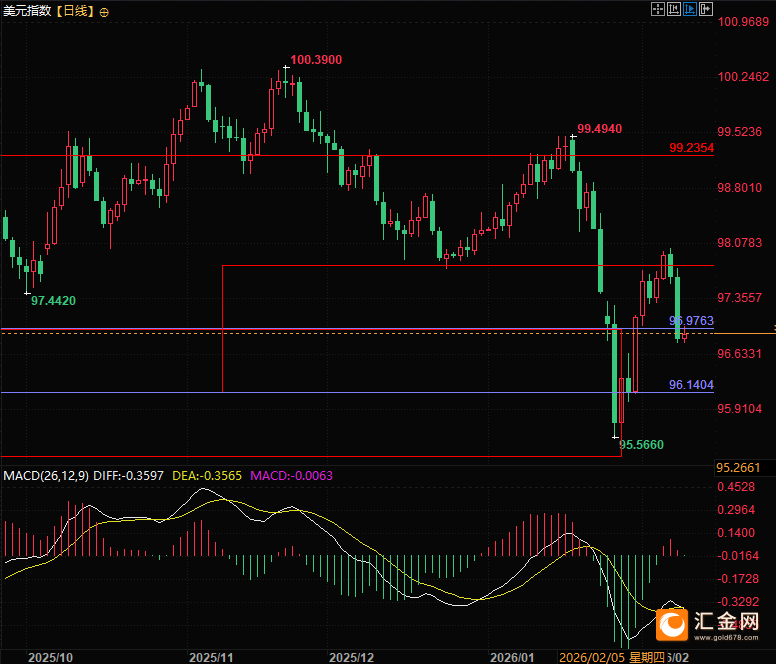The height and width of the screenshot is (664, 776).
Task: Click the magenta MACD:-0.0063 readout
Action: click(x=291, y=476)
